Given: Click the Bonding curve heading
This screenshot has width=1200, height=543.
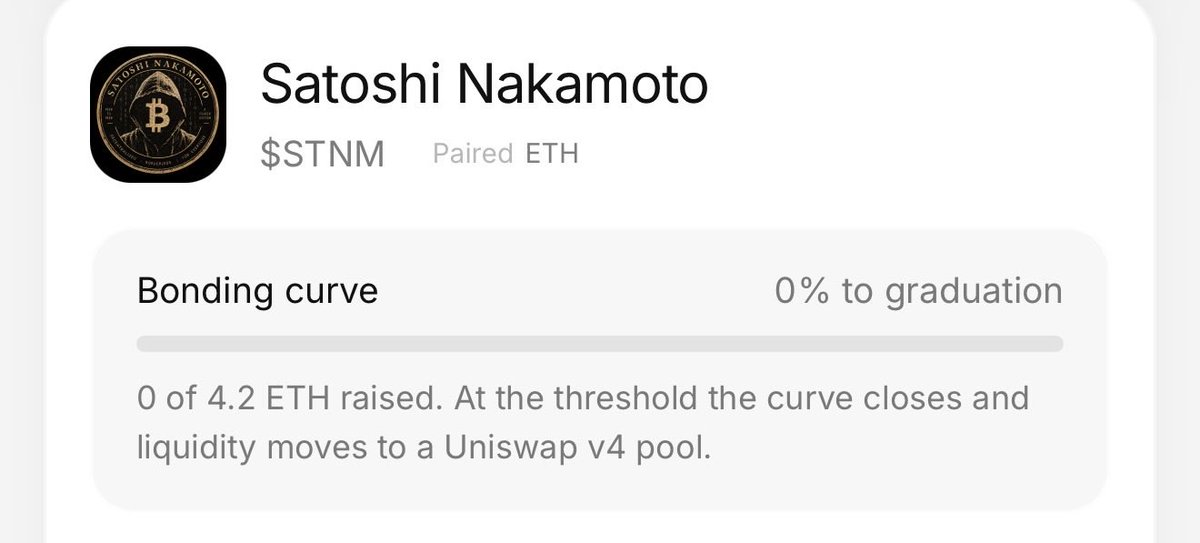Looking at the screenshot, I should (258, 291).
